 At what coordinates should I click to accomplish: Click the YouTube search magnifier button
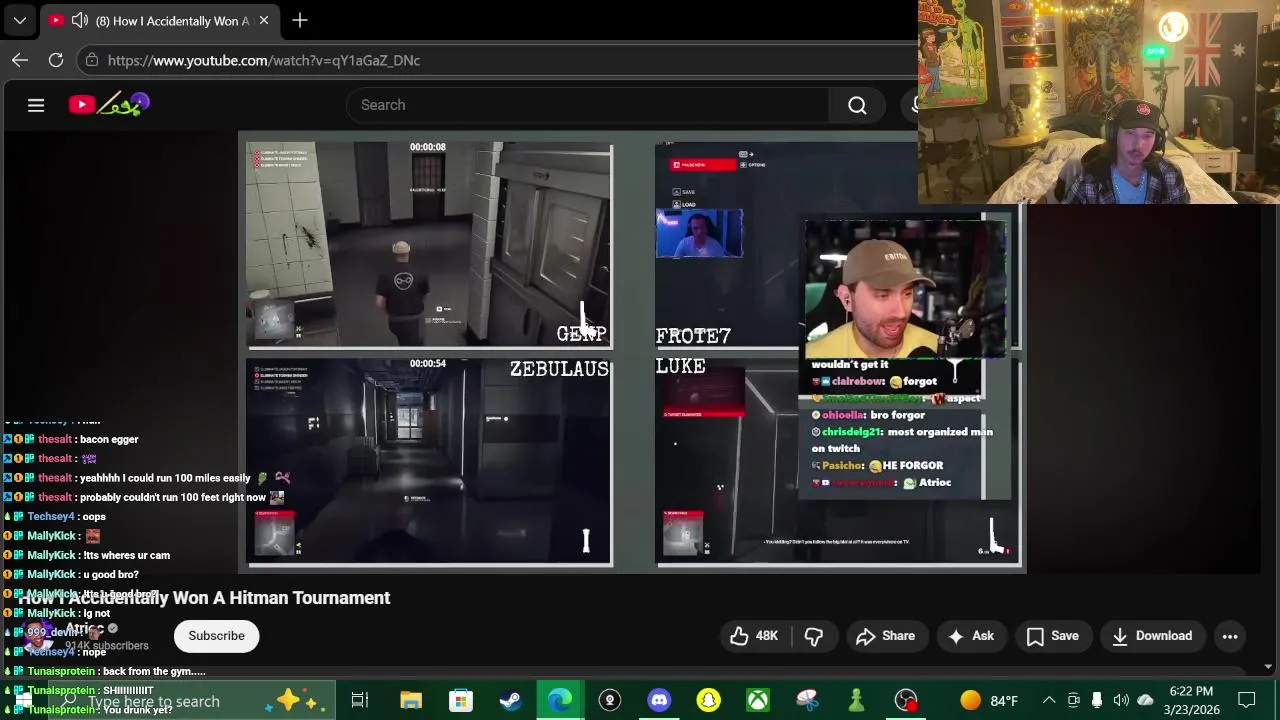click(857, 105)
